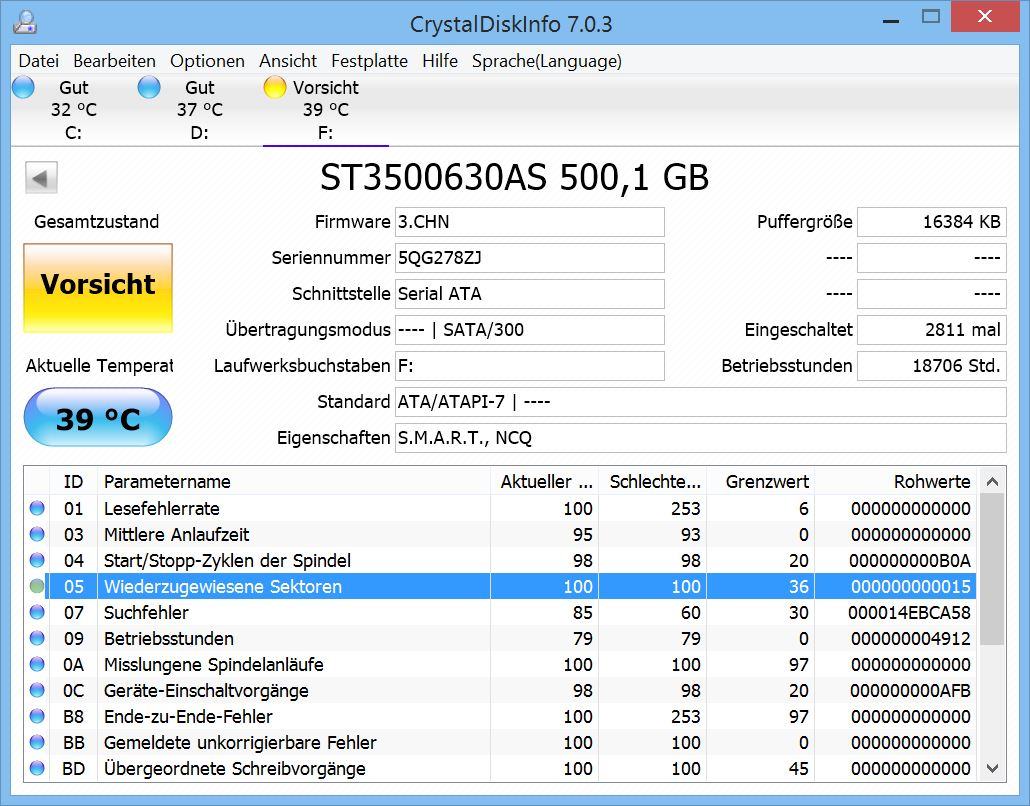Image resolution: width=1030 pixels, height=806 pixels.
Task: Click status dot of Misslungene Spindelanläufe row
Action: (37, 664)
